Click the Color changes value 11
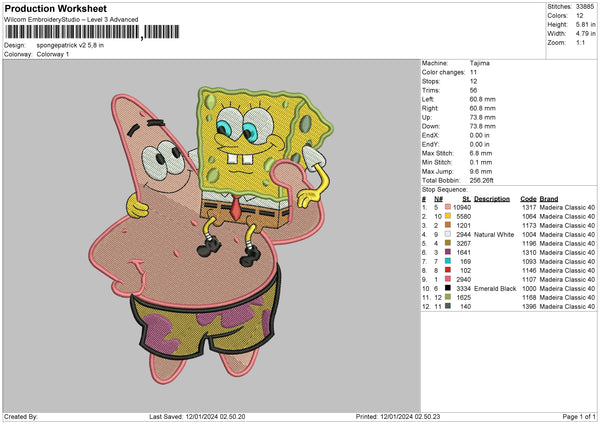600x424 pixels. pyautogui.click(x=473, y=72)
